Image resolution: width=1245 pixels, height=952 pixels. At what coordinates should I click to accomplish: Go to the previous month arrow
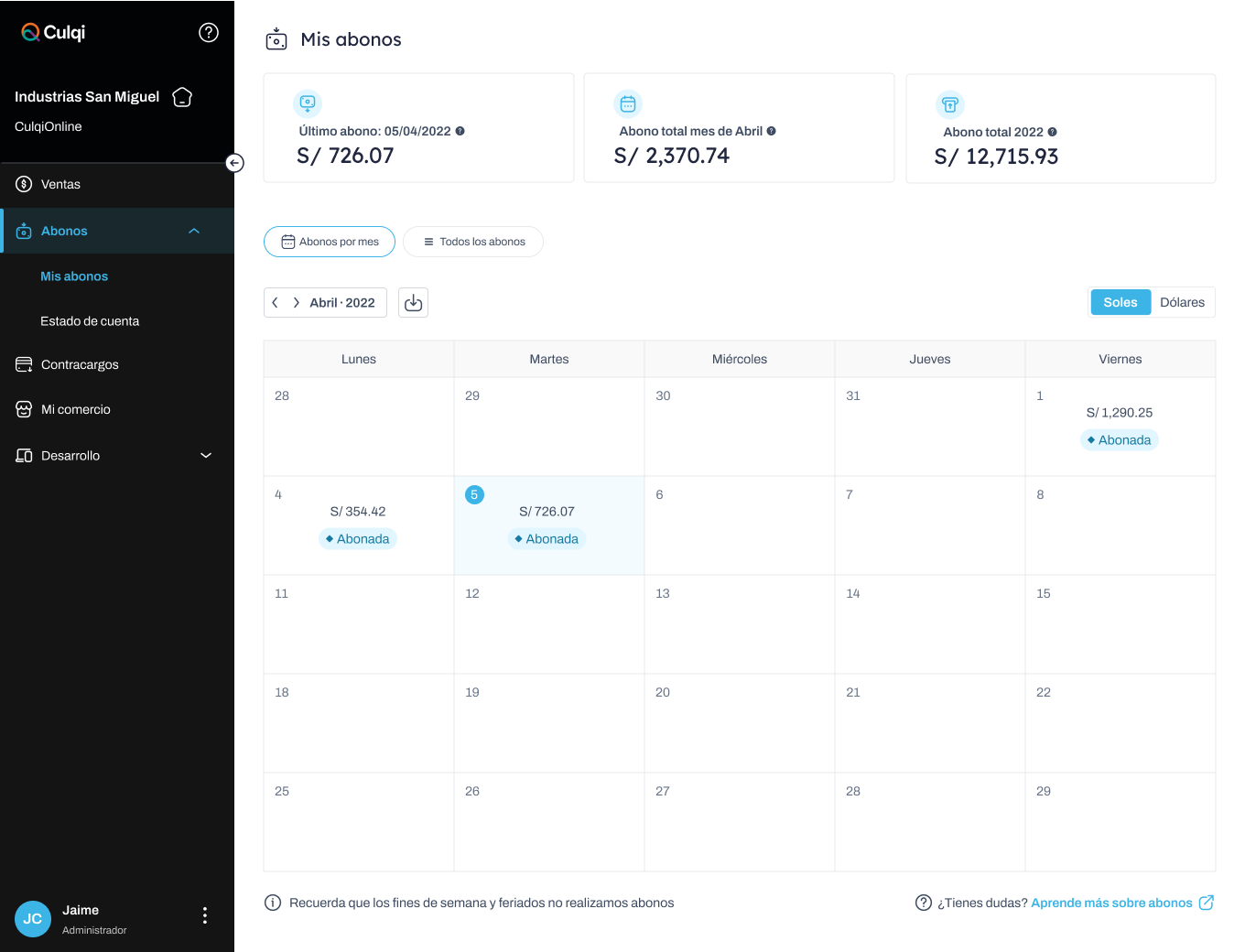pos(275,303)
